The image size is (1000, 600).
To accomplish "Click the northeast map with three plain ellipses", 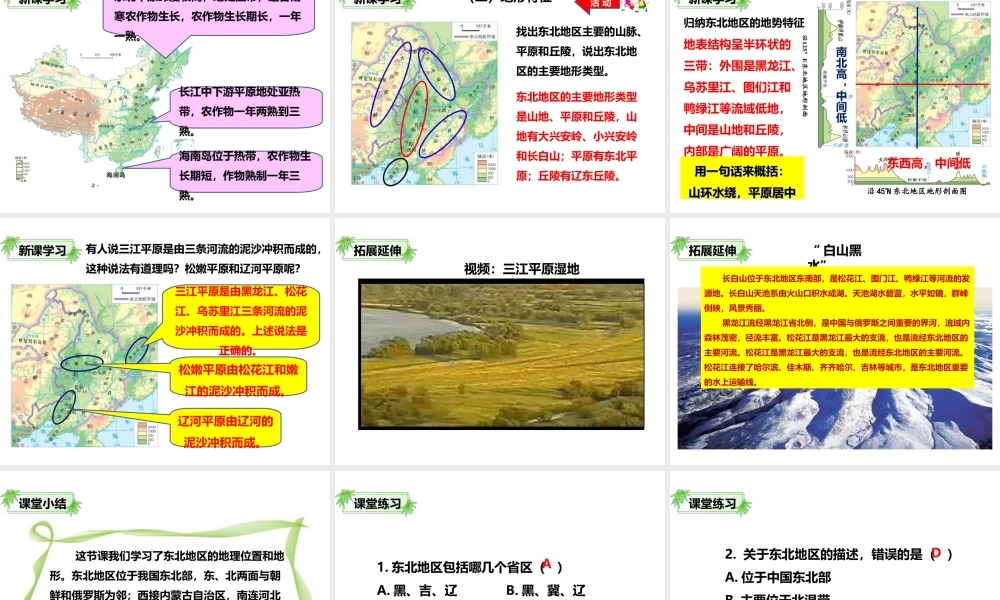I will click(84, 365).
